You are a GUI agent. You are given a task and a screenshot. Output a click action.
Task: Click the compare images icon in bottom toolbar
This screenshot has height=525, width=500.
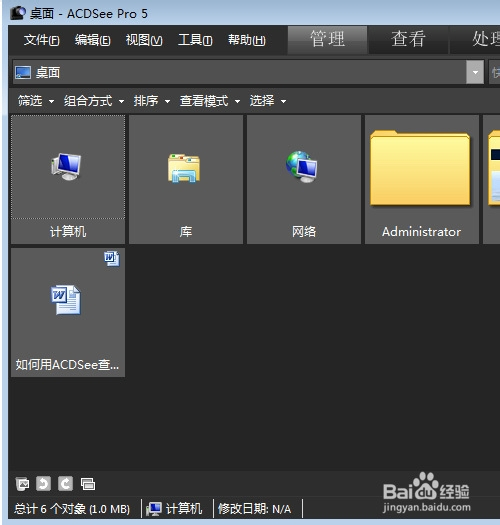point(88,484)
